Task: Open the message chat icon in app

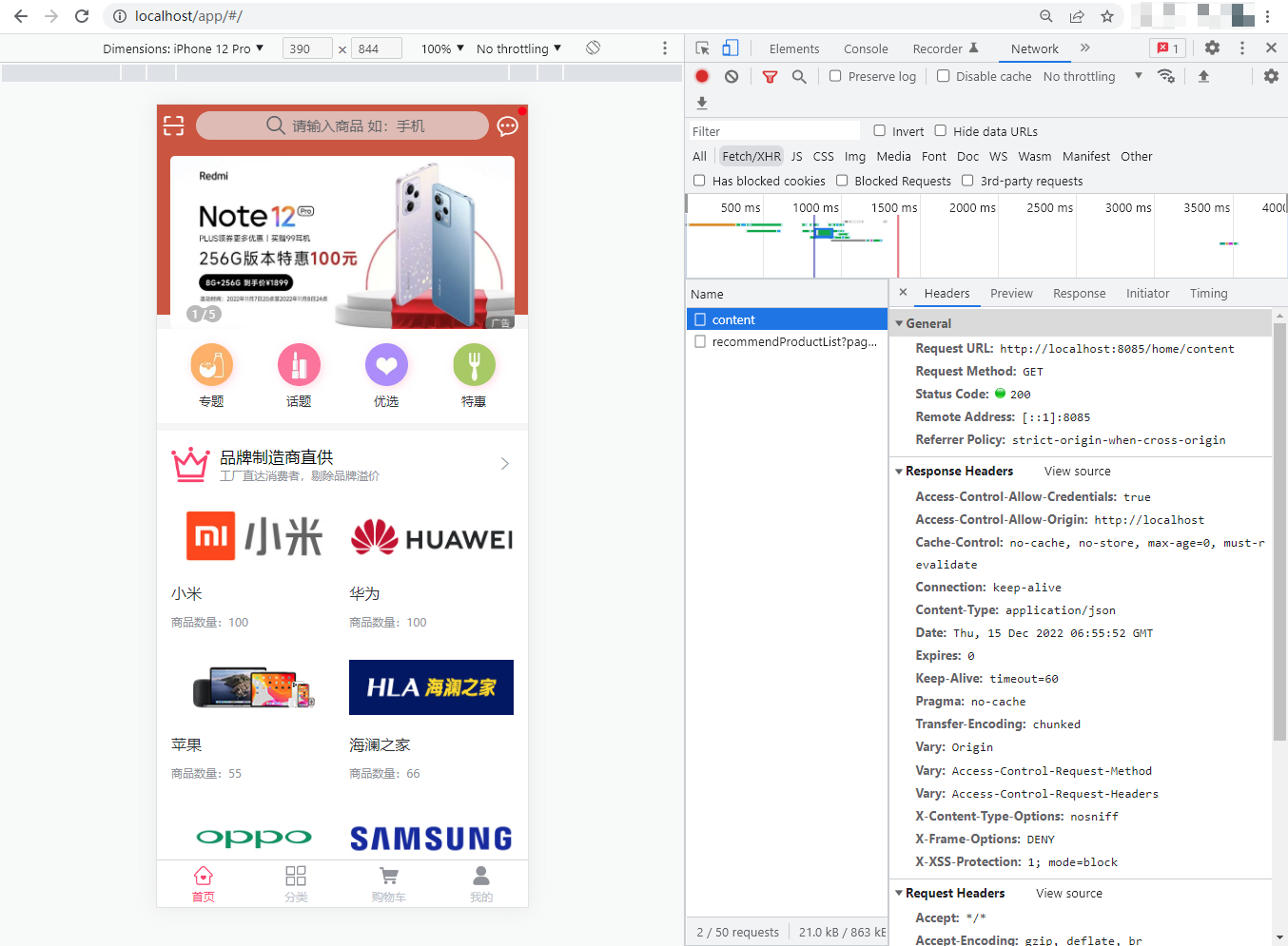Action: 508,125
